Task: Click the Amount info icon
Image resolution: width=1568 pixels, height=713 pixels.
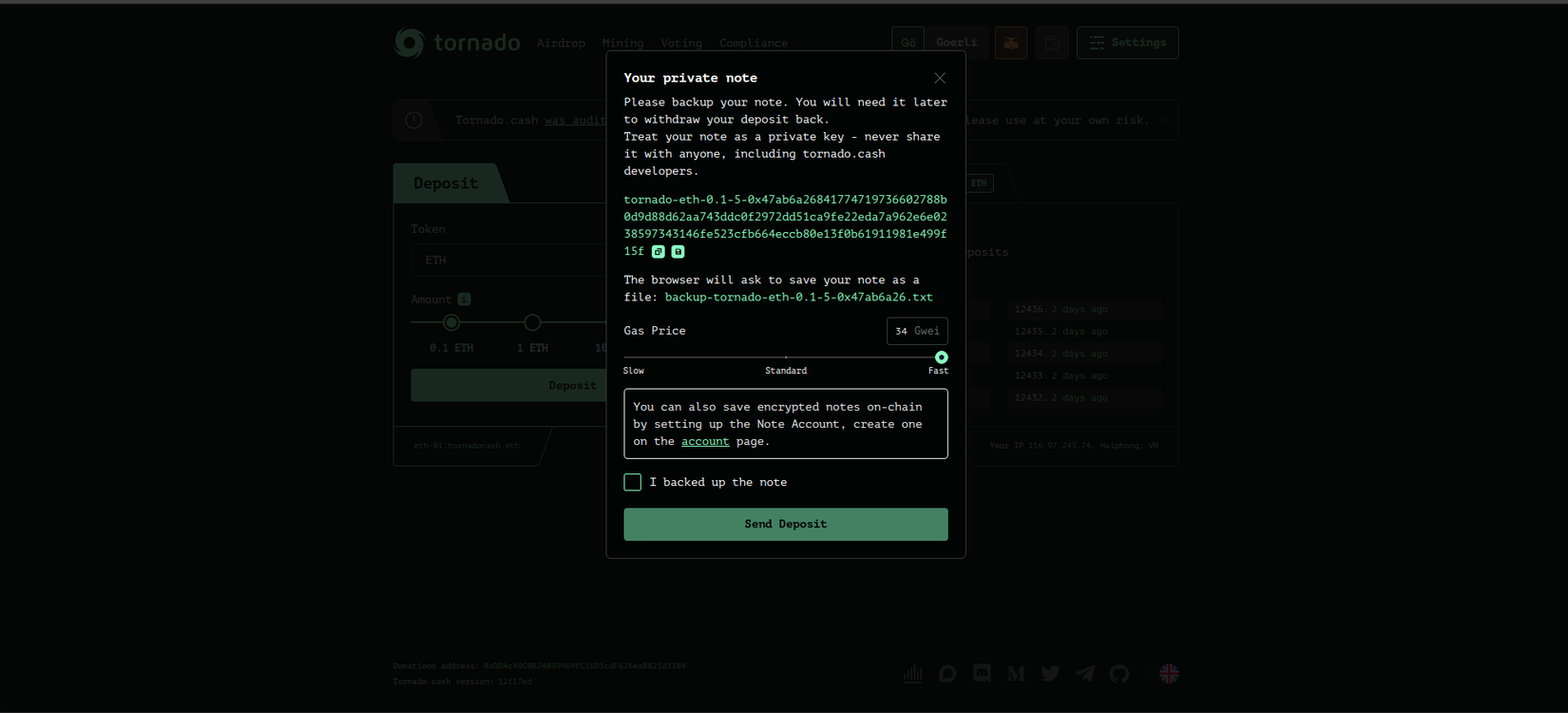Action: tap(464, 299)
